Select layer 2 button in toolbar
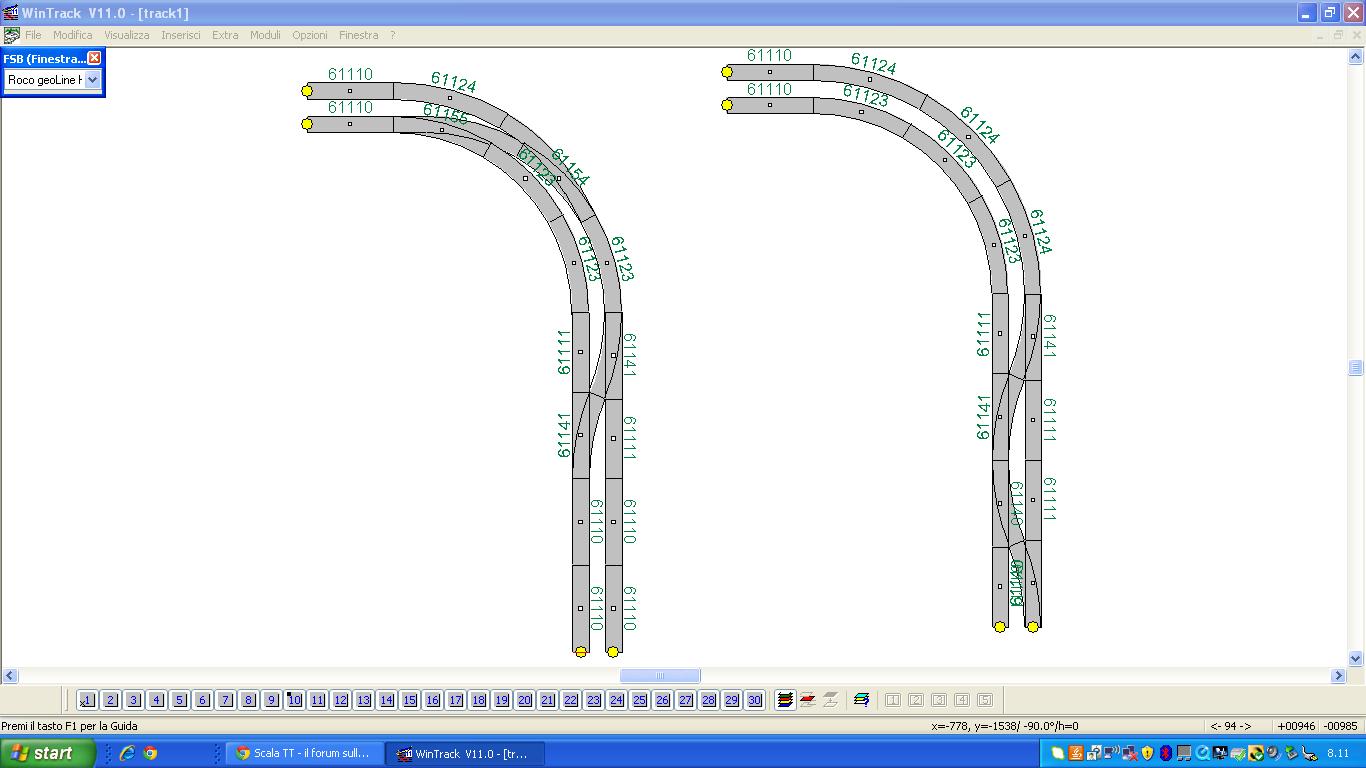 [x=110, y=700]
